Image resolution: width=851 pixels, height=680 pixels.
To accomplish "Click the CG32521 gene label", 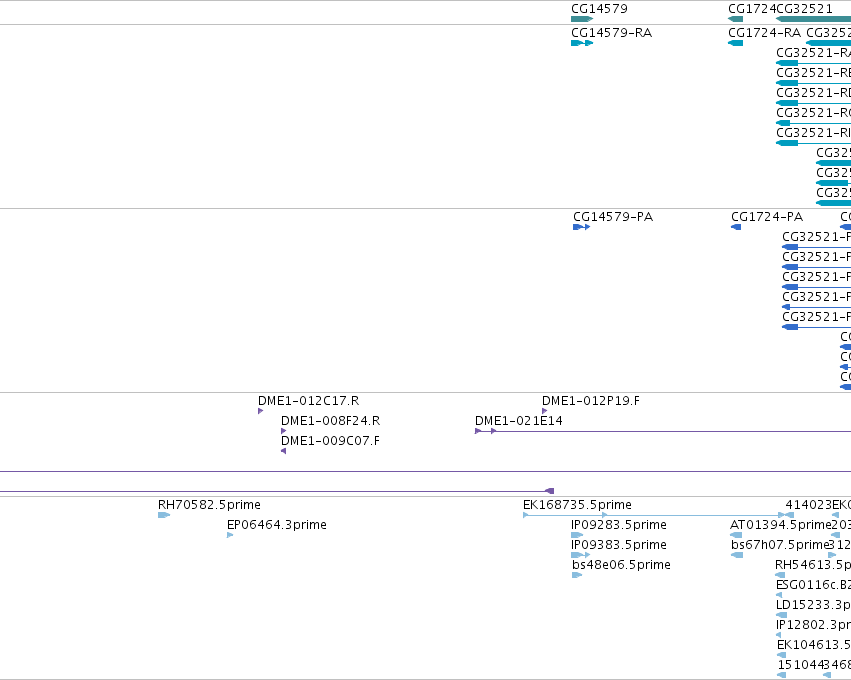I will (804, 9).
